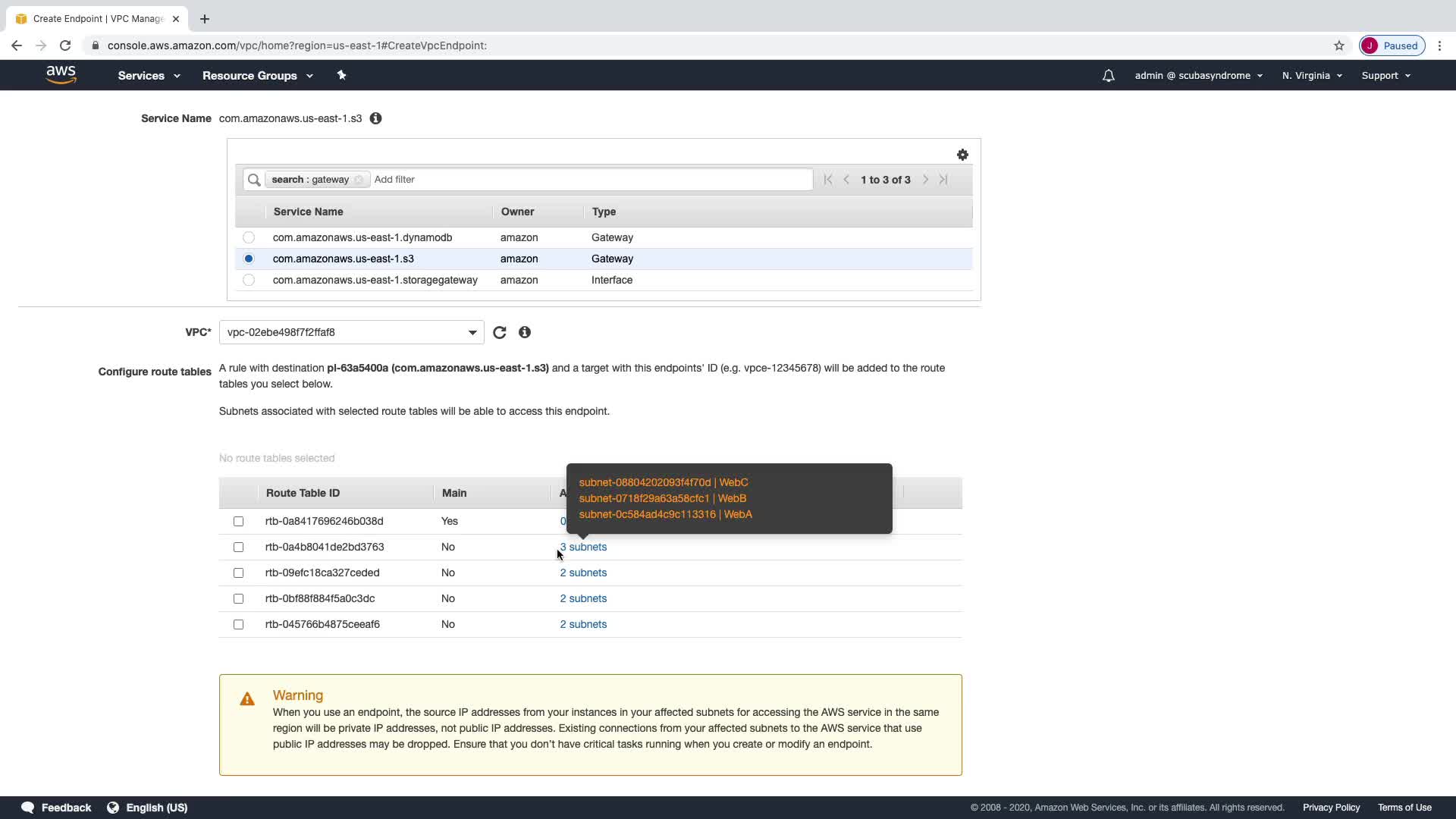The width and height of the screenshot is (1456, 819).
Task: Open the Services menu
Action: 149,76
